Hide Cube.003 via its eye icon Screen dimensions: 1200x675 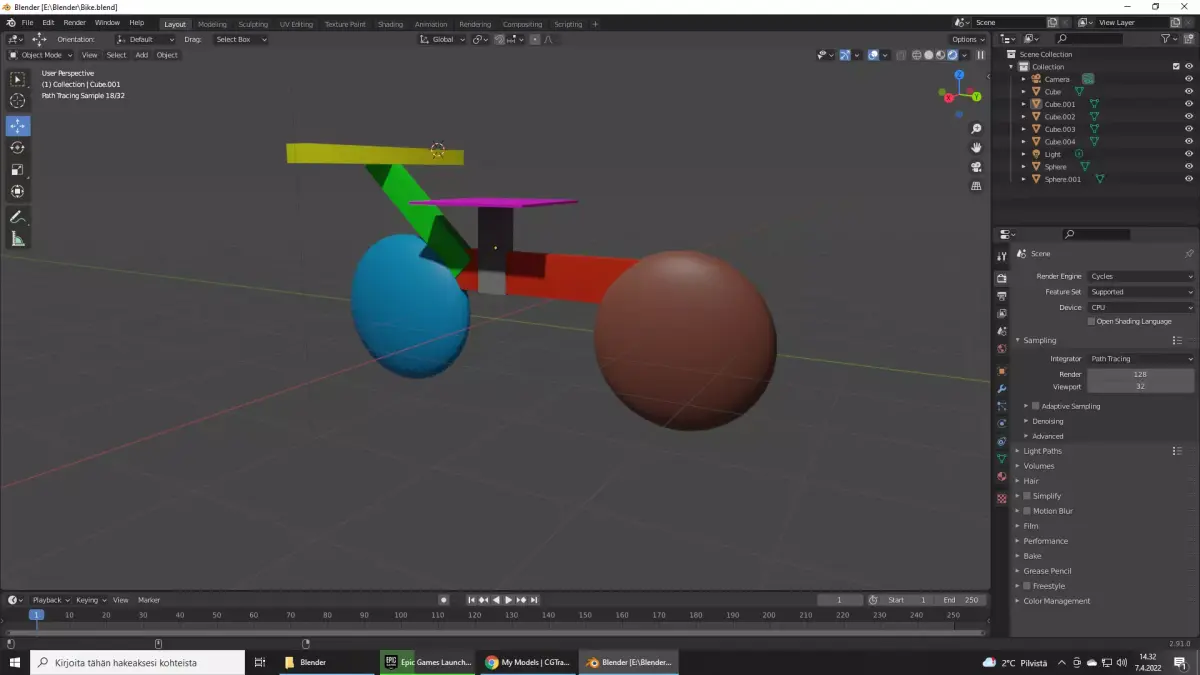[x=1189, y=129]
